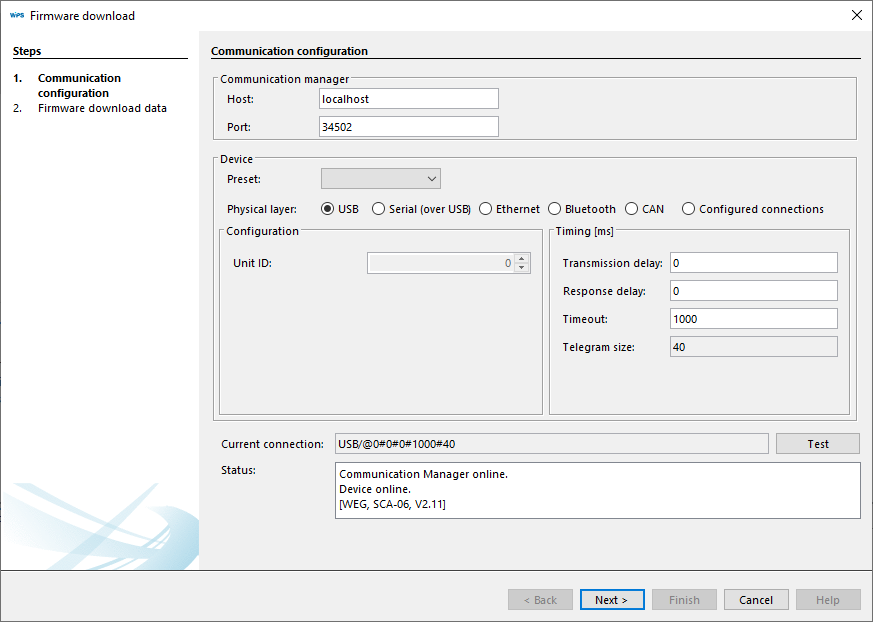Select Firmware download data step

[102, 108]
